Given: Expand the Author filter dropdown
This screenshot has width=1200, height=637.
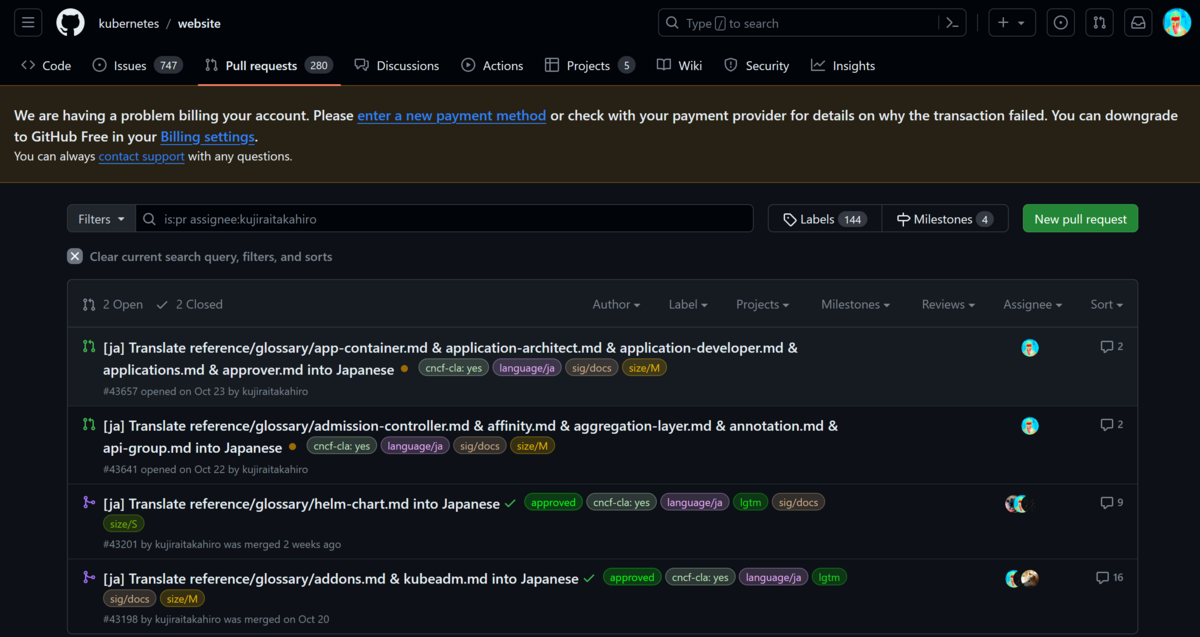Looking at the screenshot, I should coord(616,304).
